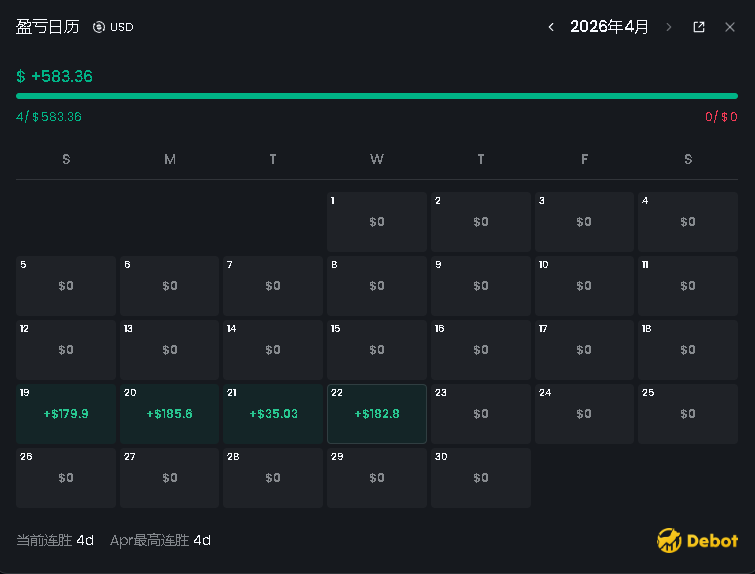Select the April 5 day cell
755x574 pixels.
pos(66,286)
